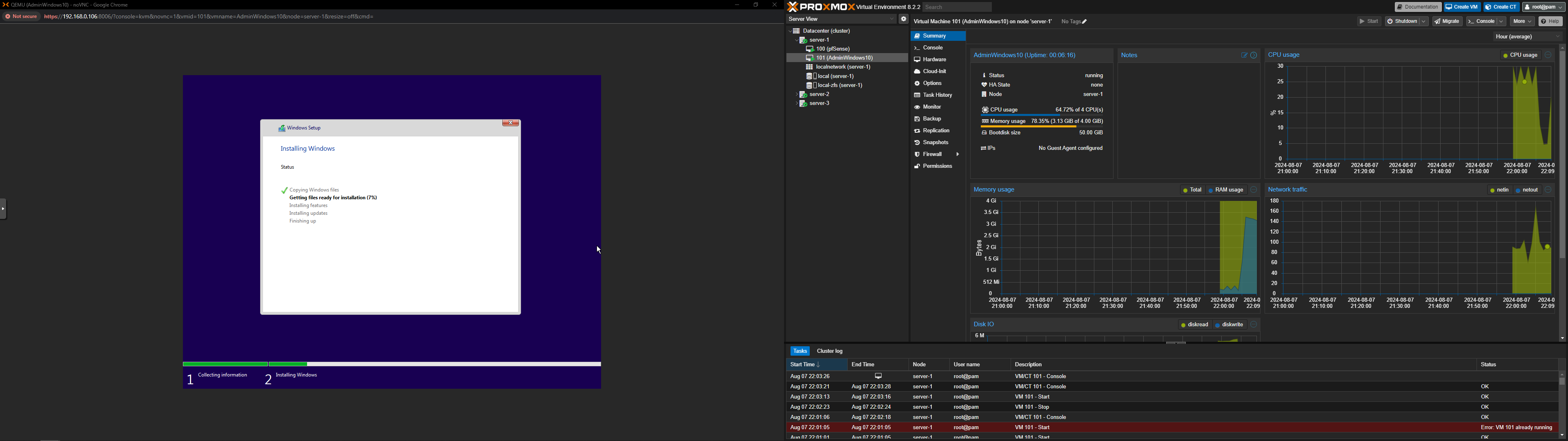Open the Summary tab
Screen dimensions: 1568x441
pyautogui.click(x=938, y=36)
